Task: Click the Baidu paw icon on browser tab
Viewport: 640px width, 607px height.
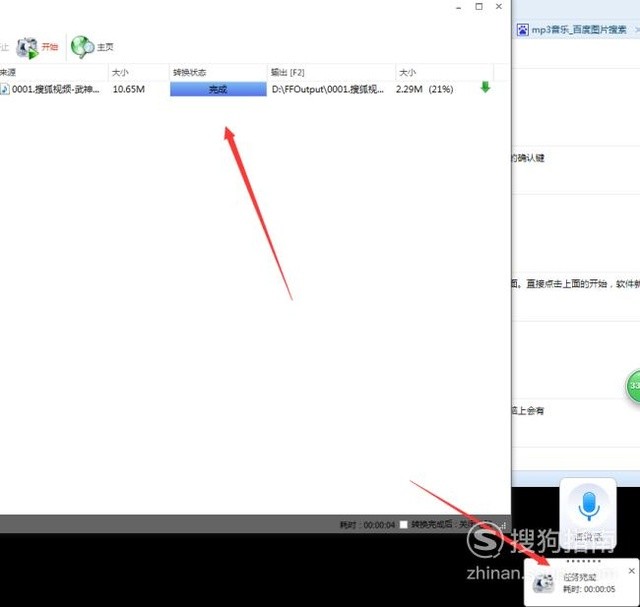Action: [x=522, y=30]
